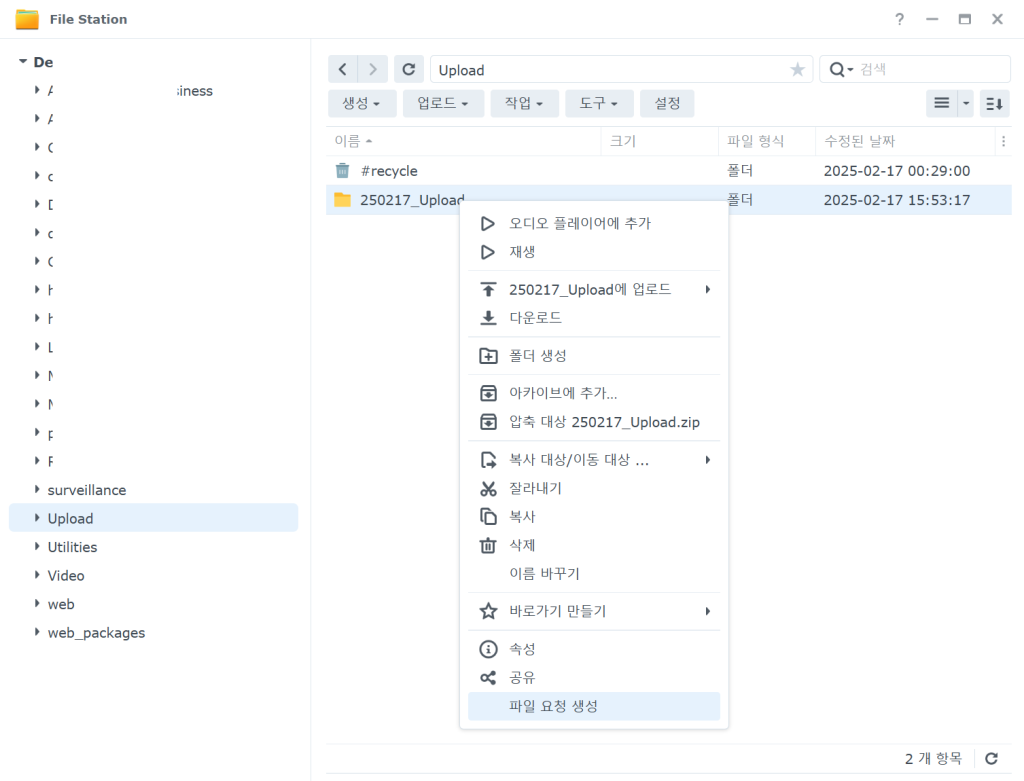Switch to list view icon

coord(941,103)
